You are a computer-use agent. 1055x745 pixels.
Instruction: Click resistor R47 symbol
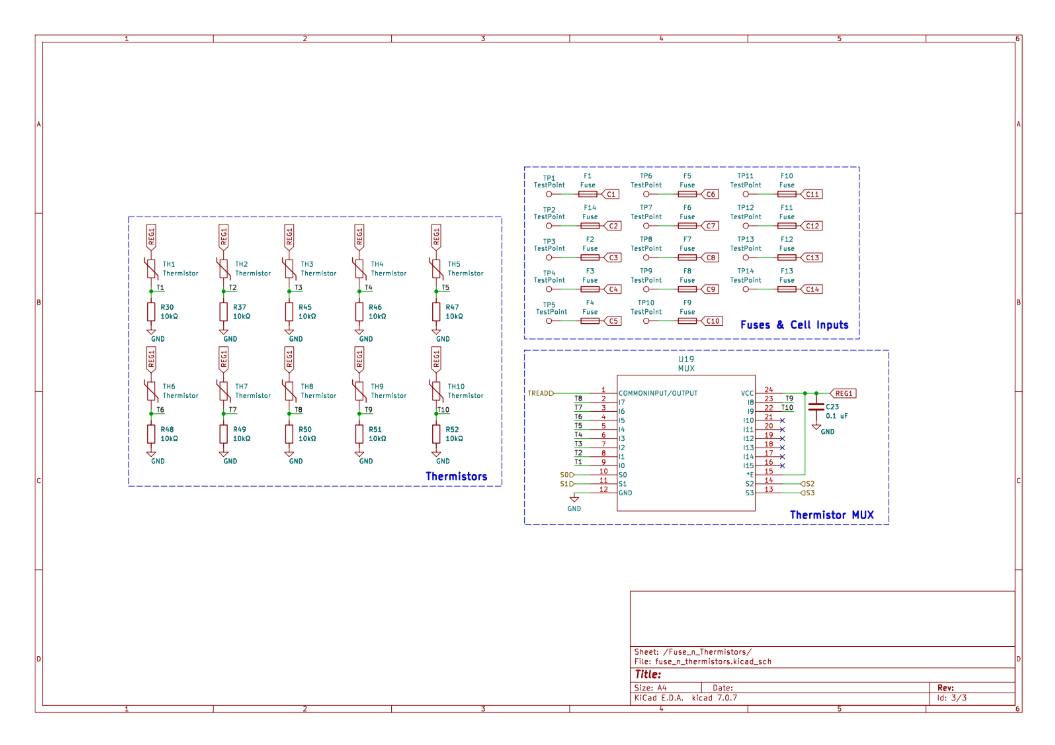[436, 312]
